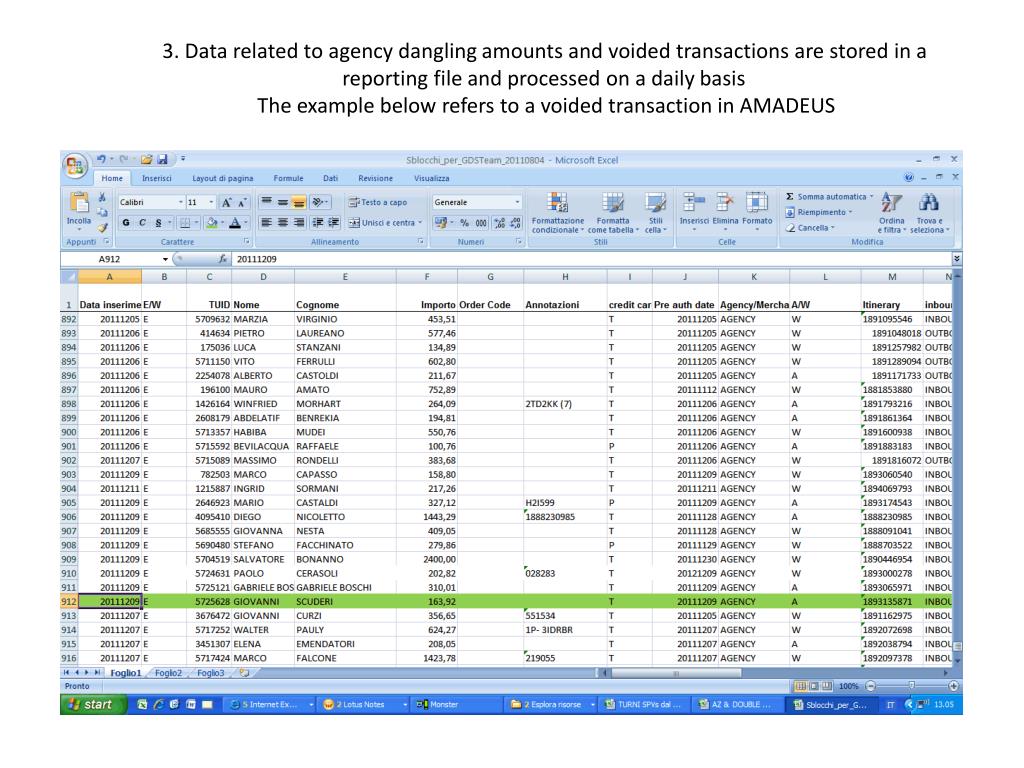Toggle bottom vertical alignment

click(x=298, y=202)
